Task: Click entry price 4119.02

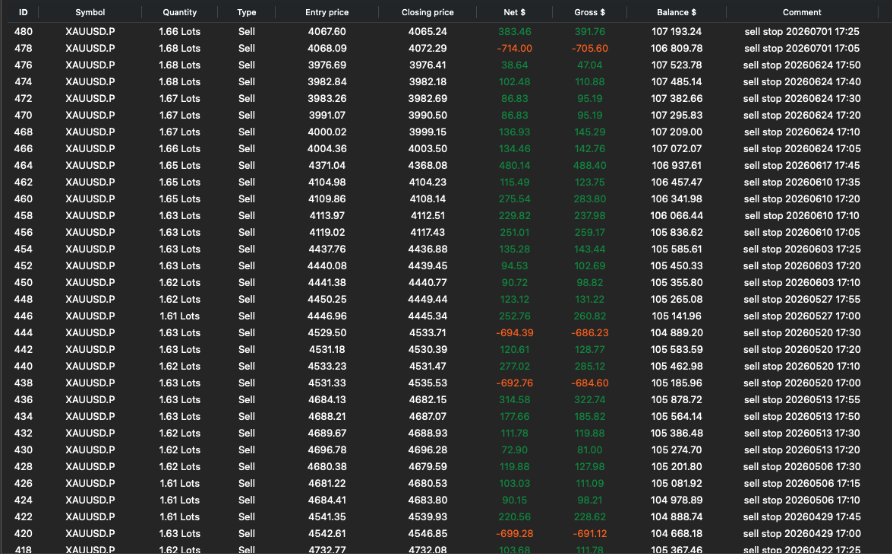Action: (x=327, y=233)
